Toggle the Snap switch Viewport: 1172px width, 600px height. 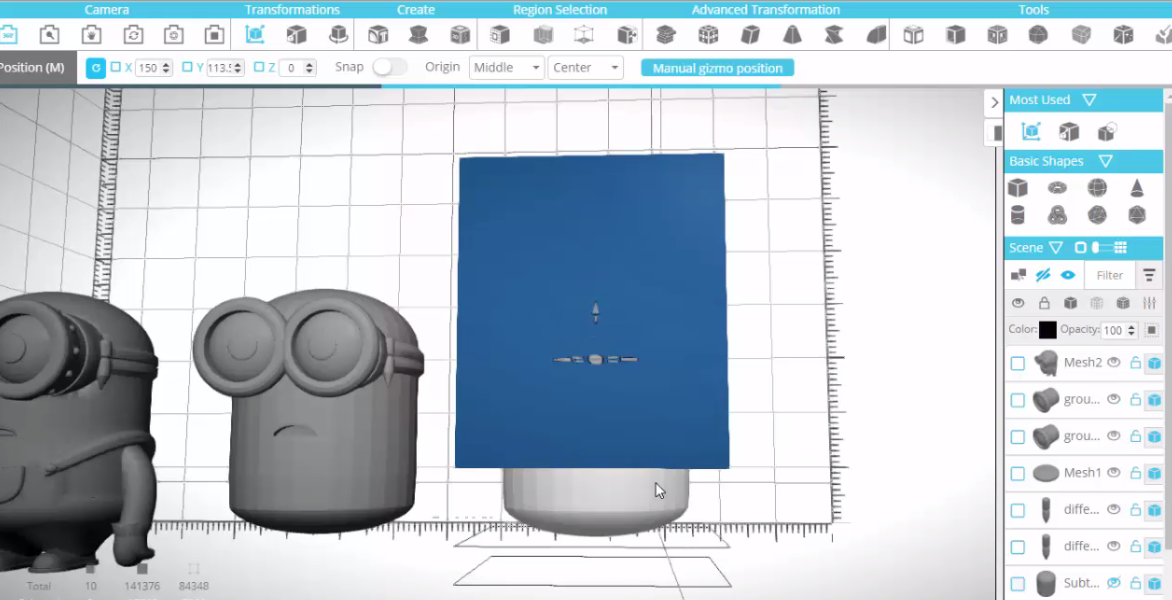coord(389,67)
